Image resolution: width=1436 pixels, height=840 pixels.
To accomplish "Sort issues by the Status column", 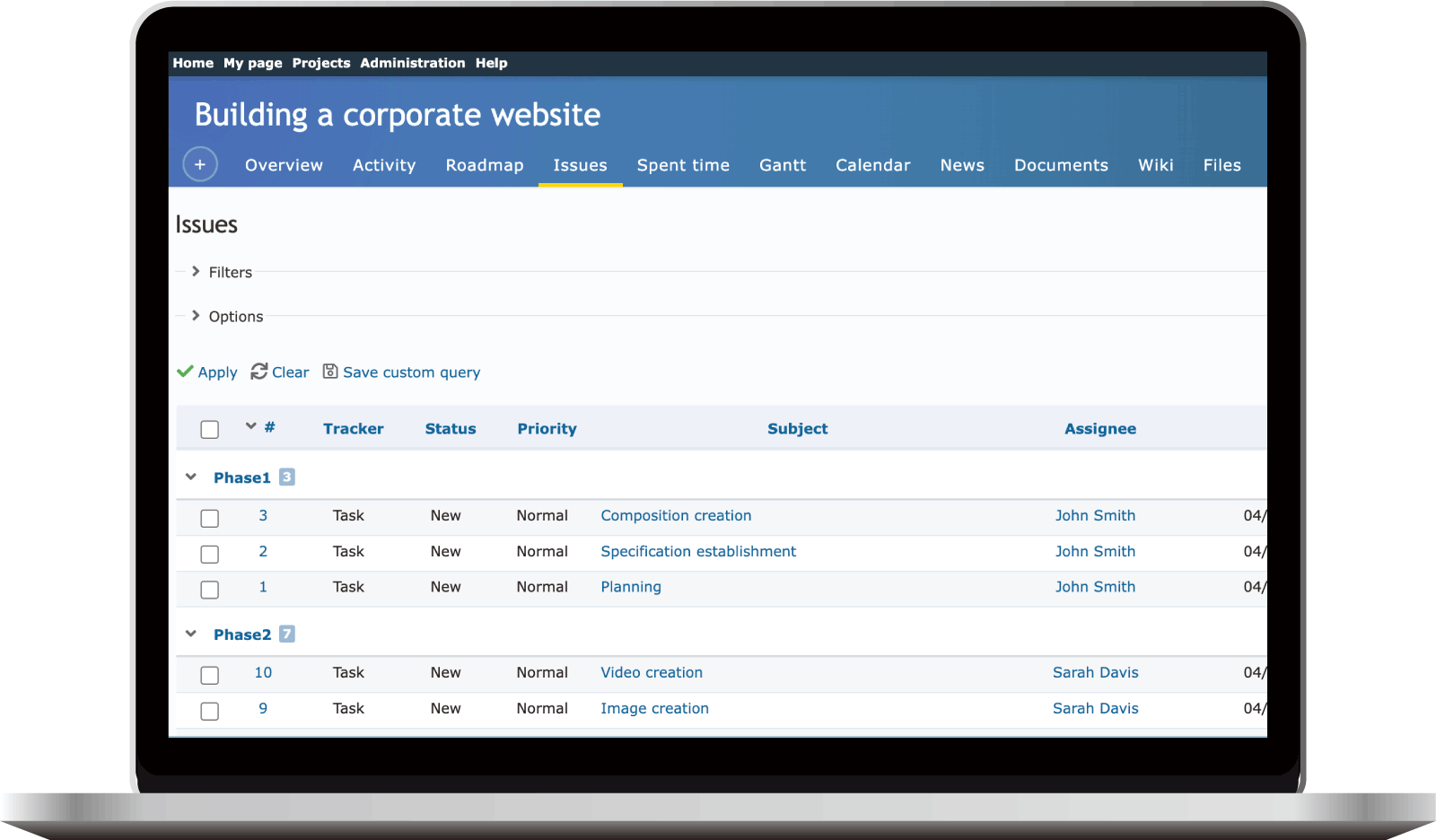I will pyautogui.click(x=451, y=428).
